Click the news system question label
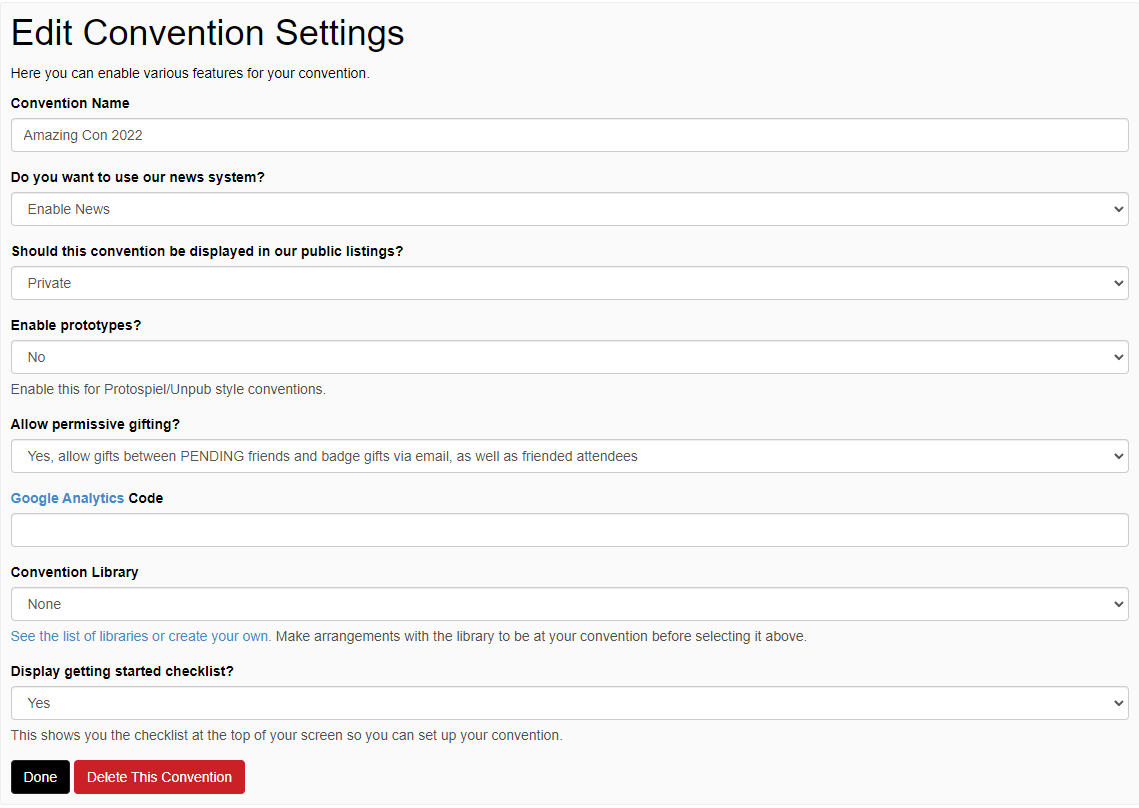The width and height of the screenshot is (1139, 808). tap(137, 177)
